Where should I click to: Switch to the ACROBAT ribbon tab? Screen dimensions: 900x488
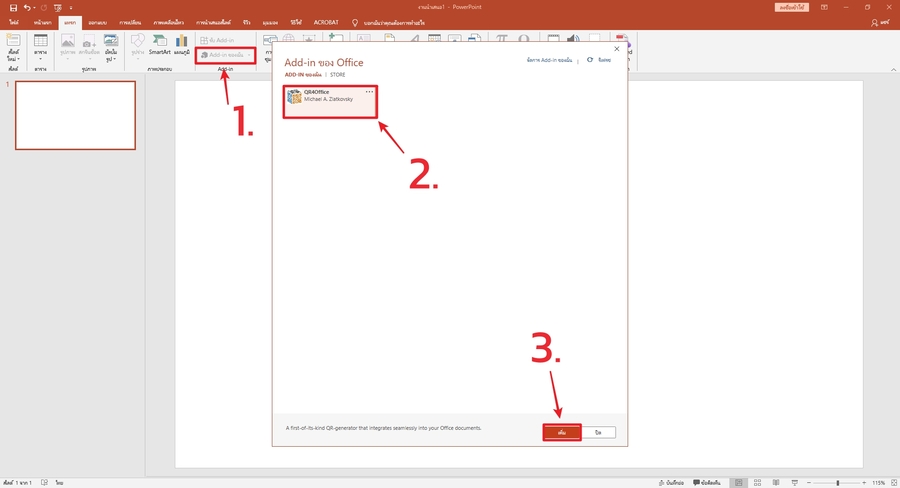326,23
